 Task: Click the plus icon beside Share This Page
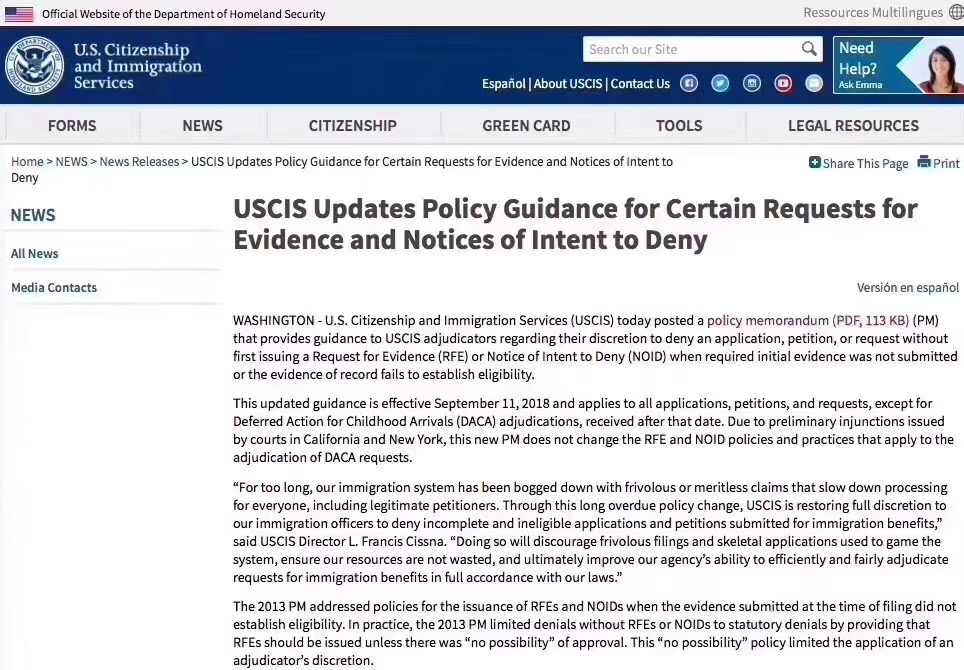pyautogui.click(x=815, y=162)
